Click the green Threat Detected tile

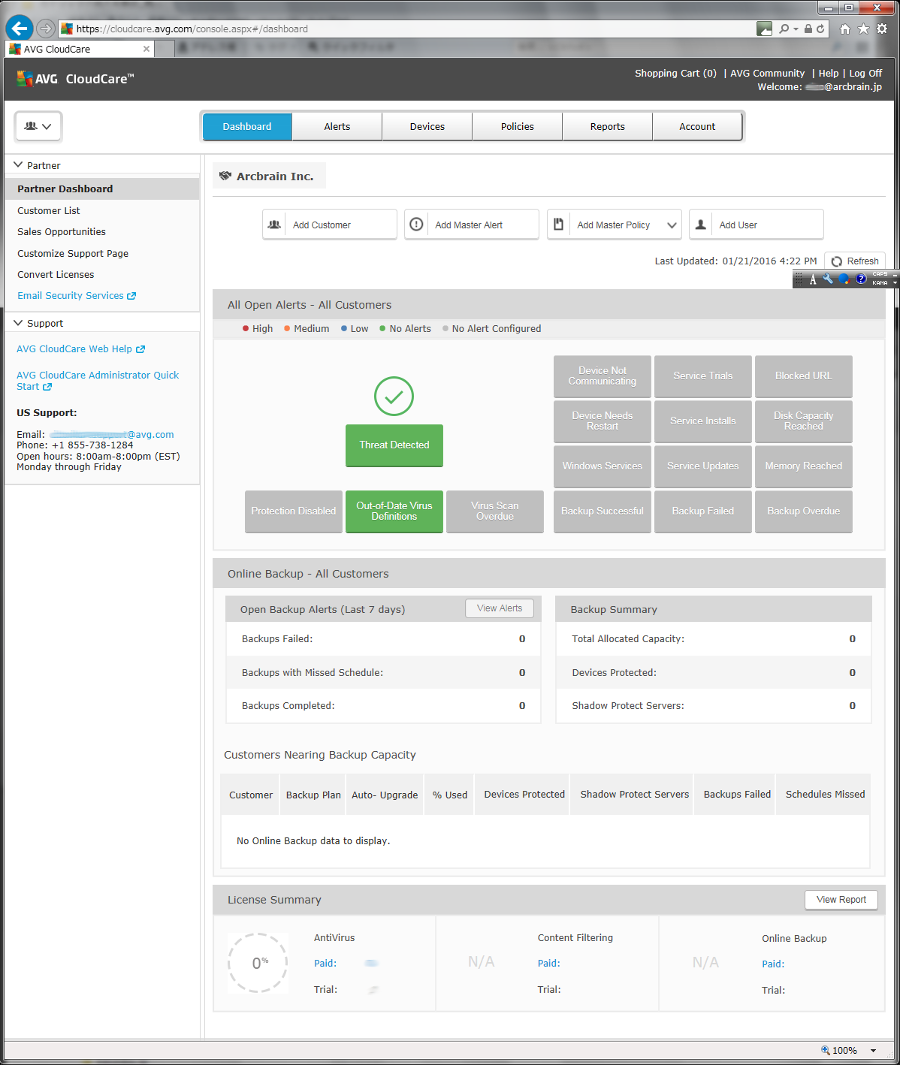click(394, 445)
